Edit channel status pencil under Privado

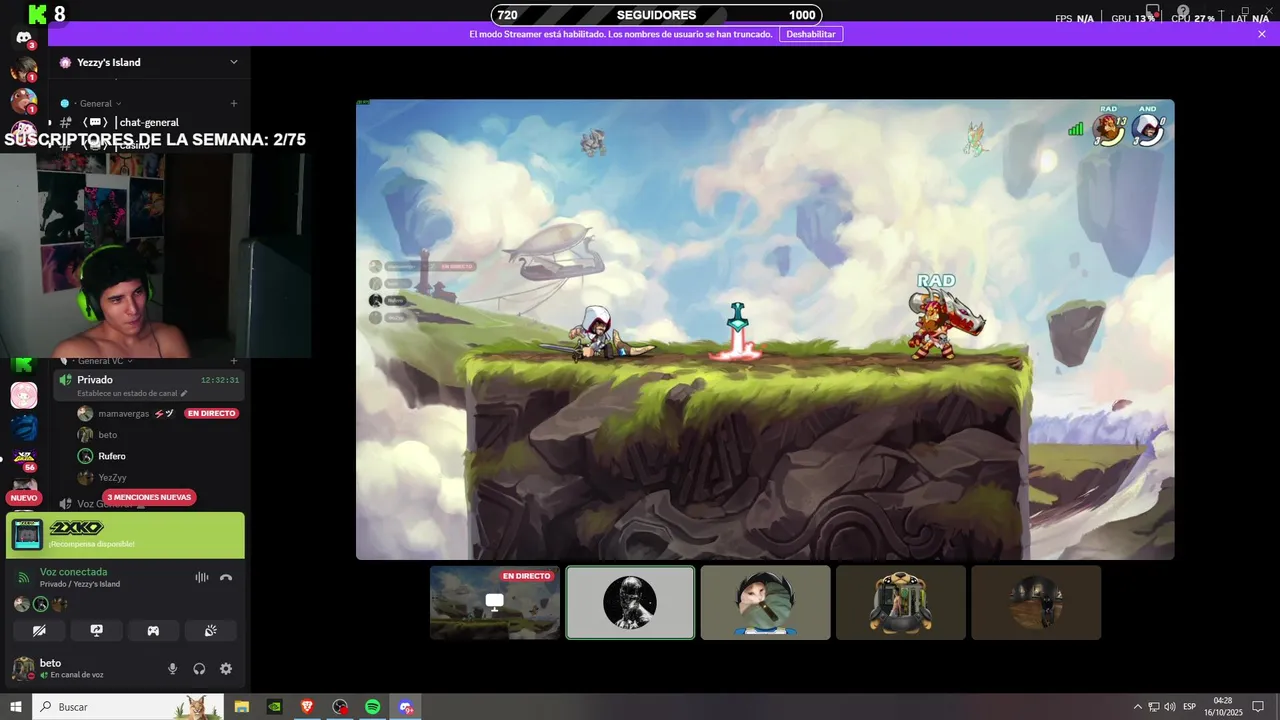183,394
